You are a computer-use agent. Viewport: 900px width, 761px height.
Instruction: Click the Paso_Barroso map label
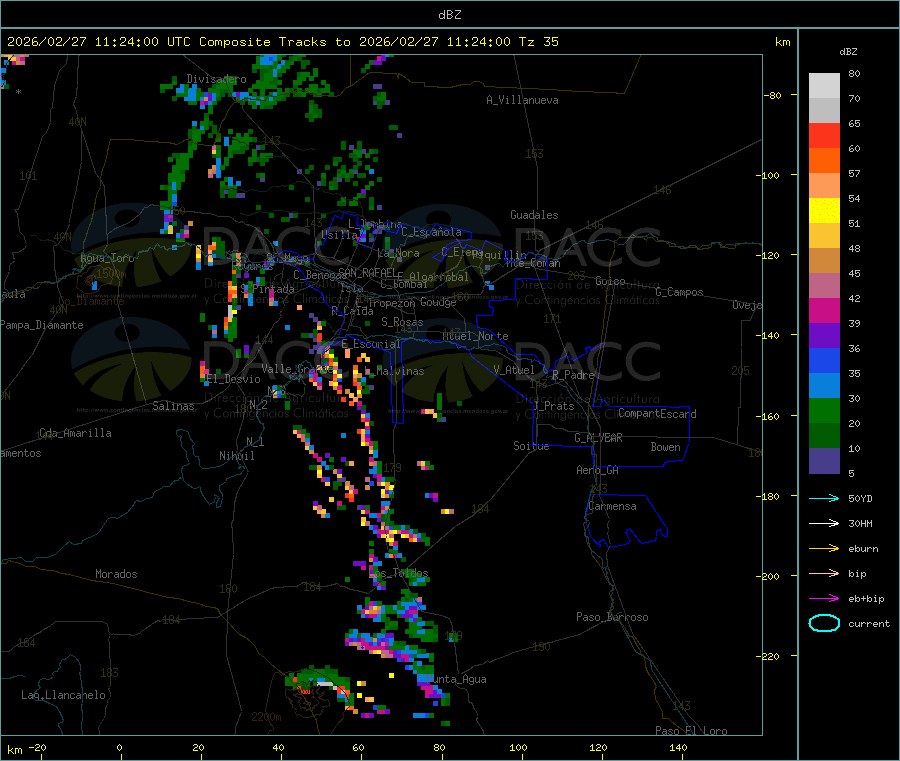pyautogui.click(x=612, y=617)
